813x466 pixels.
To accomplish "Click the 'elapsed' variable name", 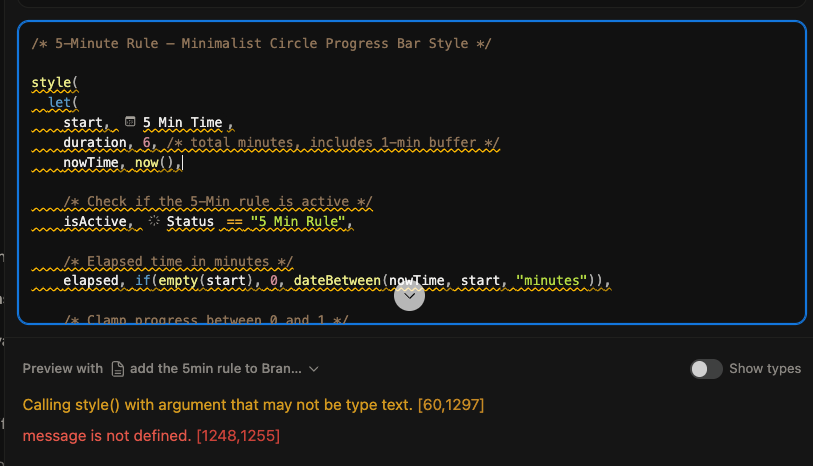I will click(x=91, y=280).
